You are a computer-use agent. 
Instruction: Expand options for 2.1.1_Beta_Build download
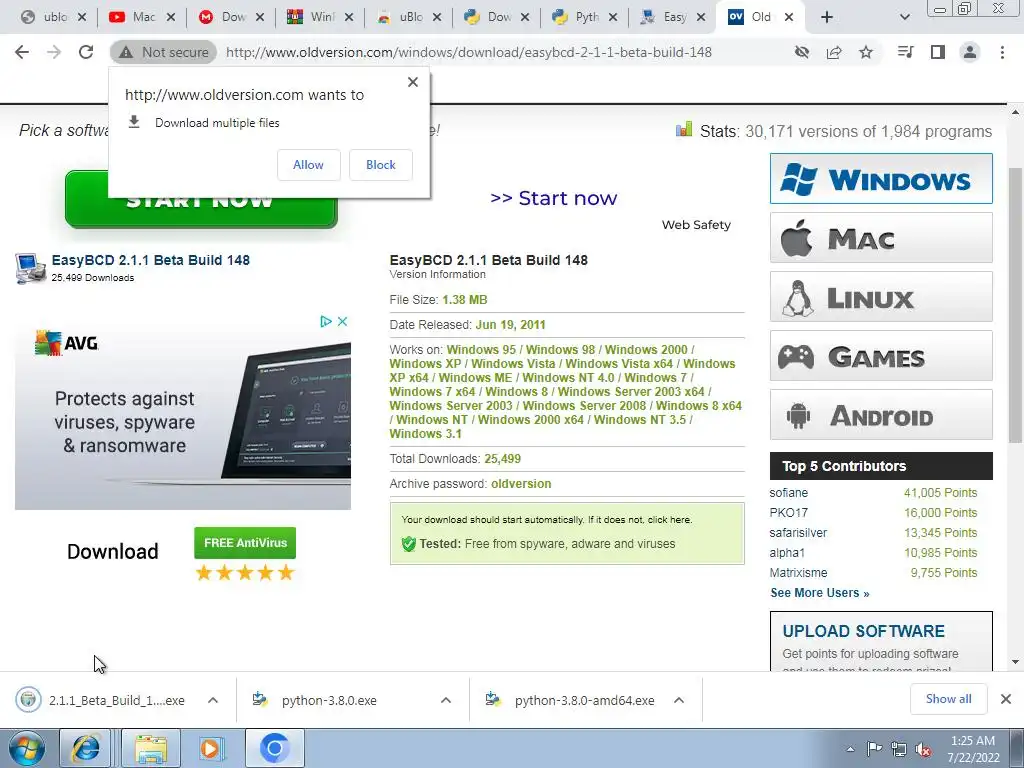(x=213, y=700)
